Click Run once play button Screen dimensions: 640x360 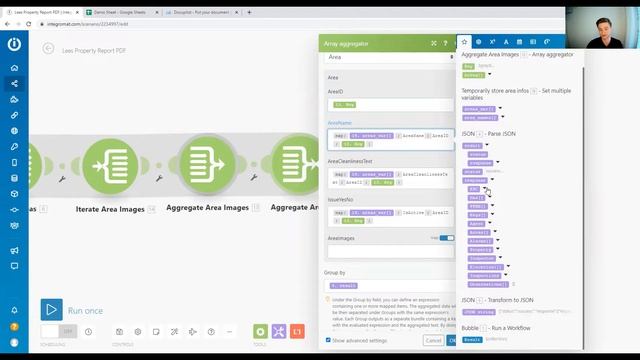[51, 310]
